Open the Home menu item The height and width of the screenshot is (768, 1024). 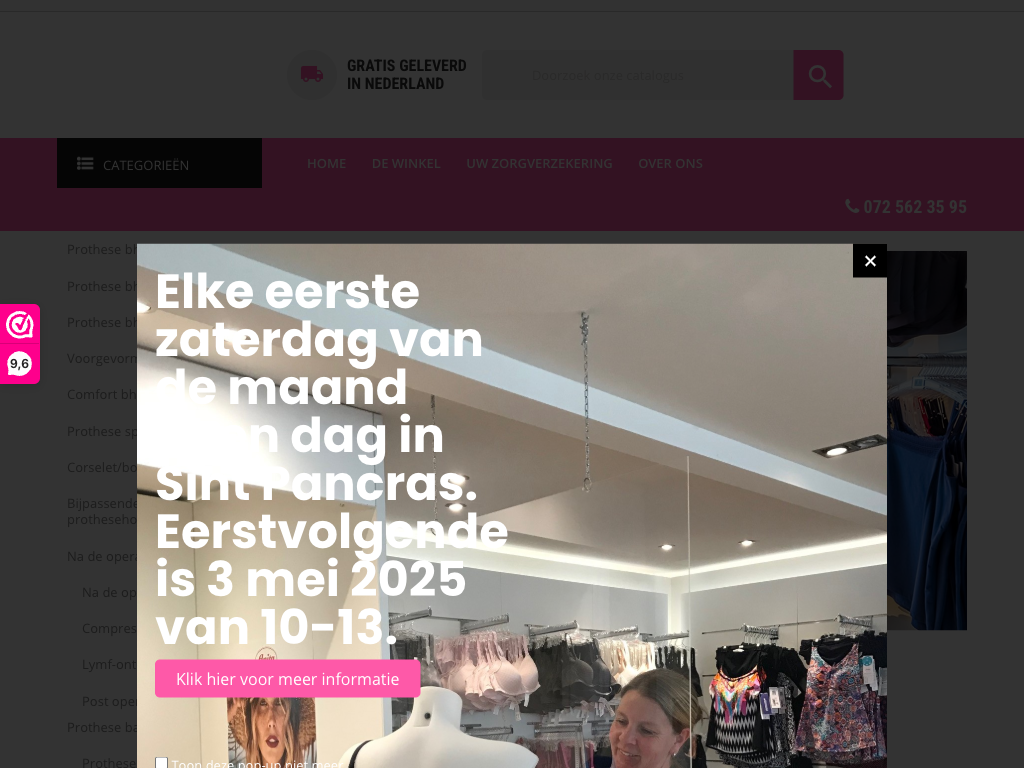tap(327, 163)
